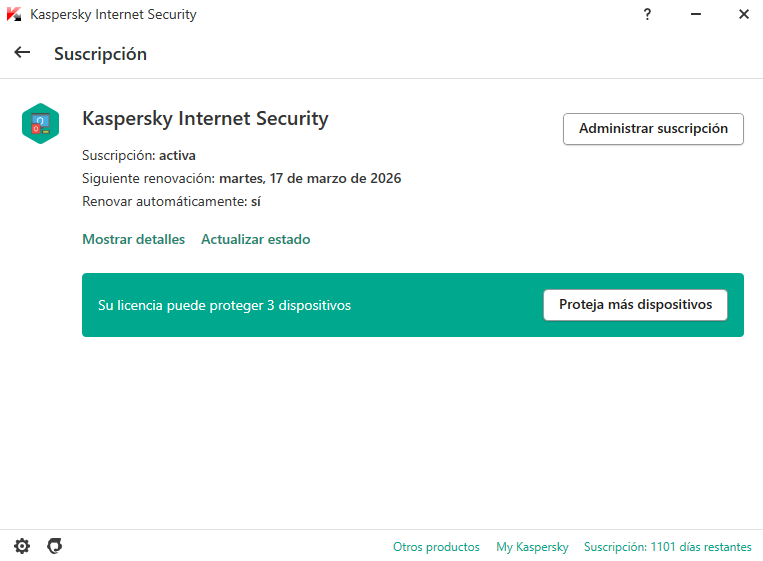Minimize the Kaspersky window
The image size is (763, 561).
[696, 14]
